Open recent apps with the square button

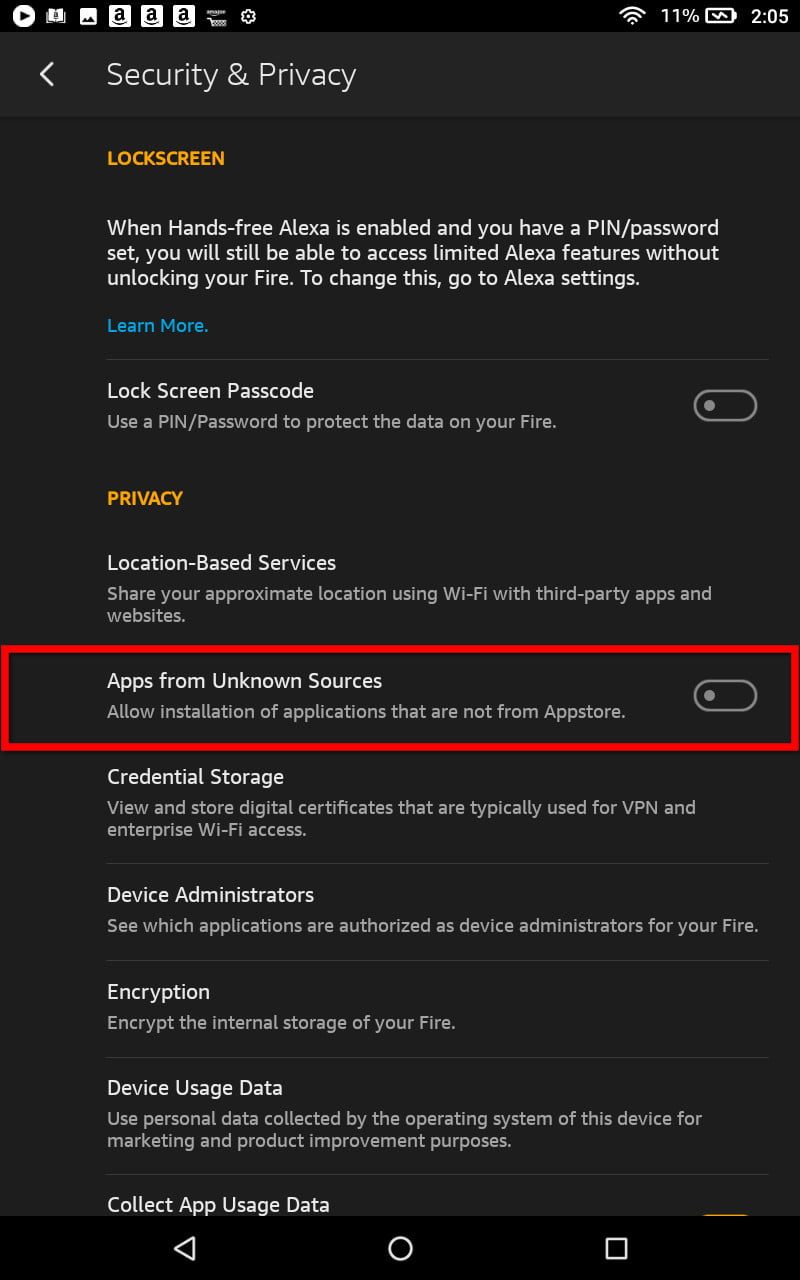point(616,1248)
